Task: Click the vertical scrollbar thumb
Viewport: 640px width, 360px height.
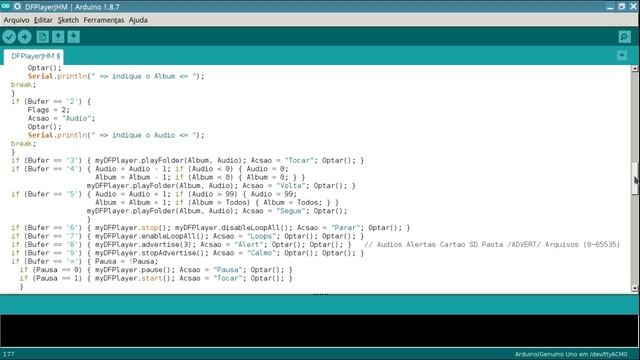Action: coord(635,179)
